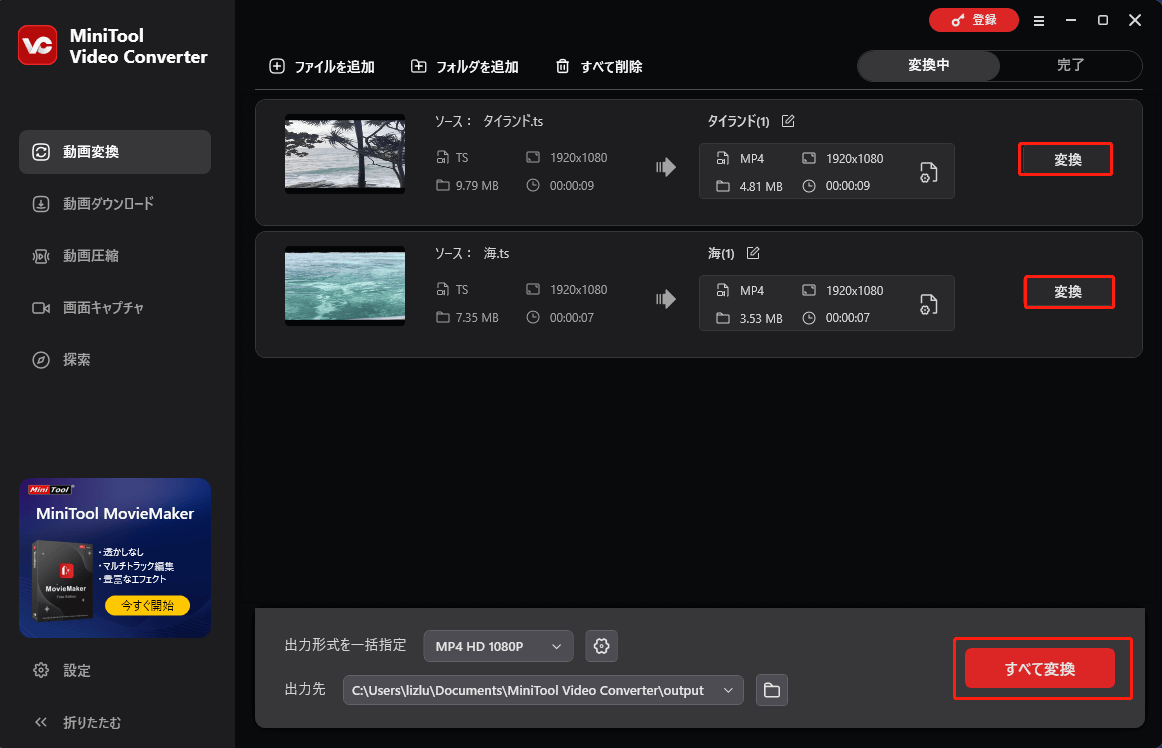The image size is (1162, 748).
Task: Click the plus icon beside ファイルを追加
Action: tap(277, 67)
